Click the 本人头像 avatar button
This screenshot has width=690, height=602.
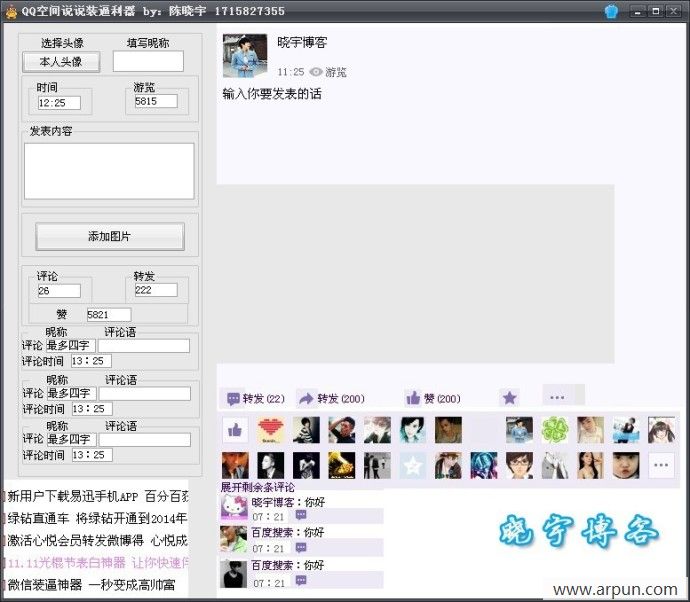(61, 62)
